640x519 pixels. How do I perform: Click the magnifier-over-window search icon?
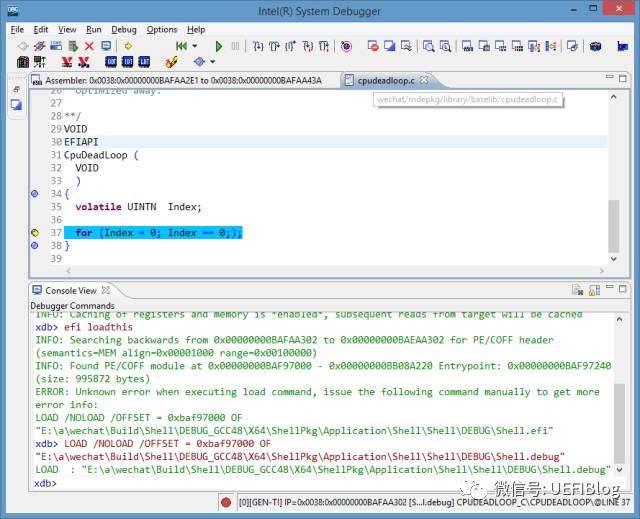tap(429, 47)
